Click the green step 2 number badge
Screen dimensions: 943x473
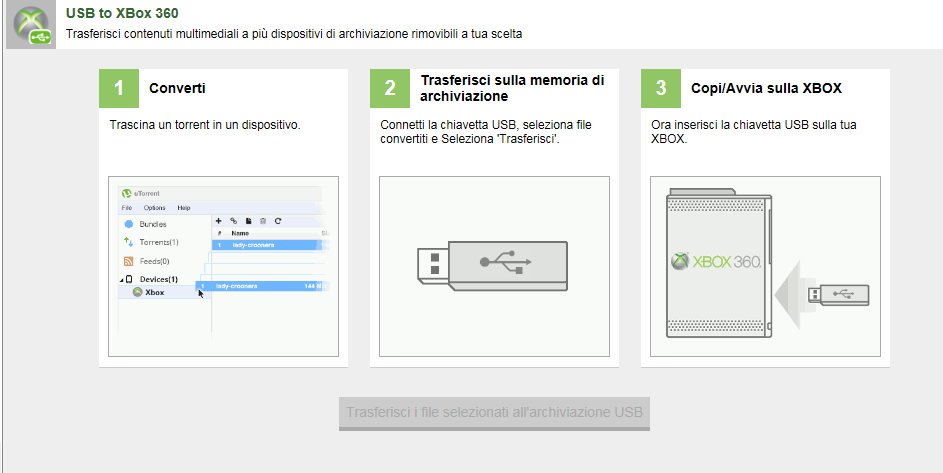coord(390,88)
